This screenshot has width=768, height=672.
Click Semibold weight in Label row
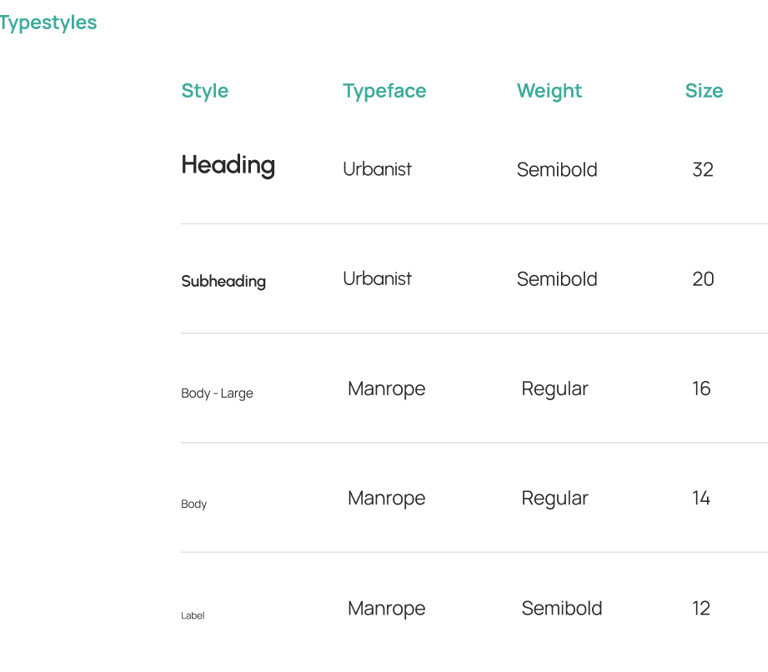point(561,608)
